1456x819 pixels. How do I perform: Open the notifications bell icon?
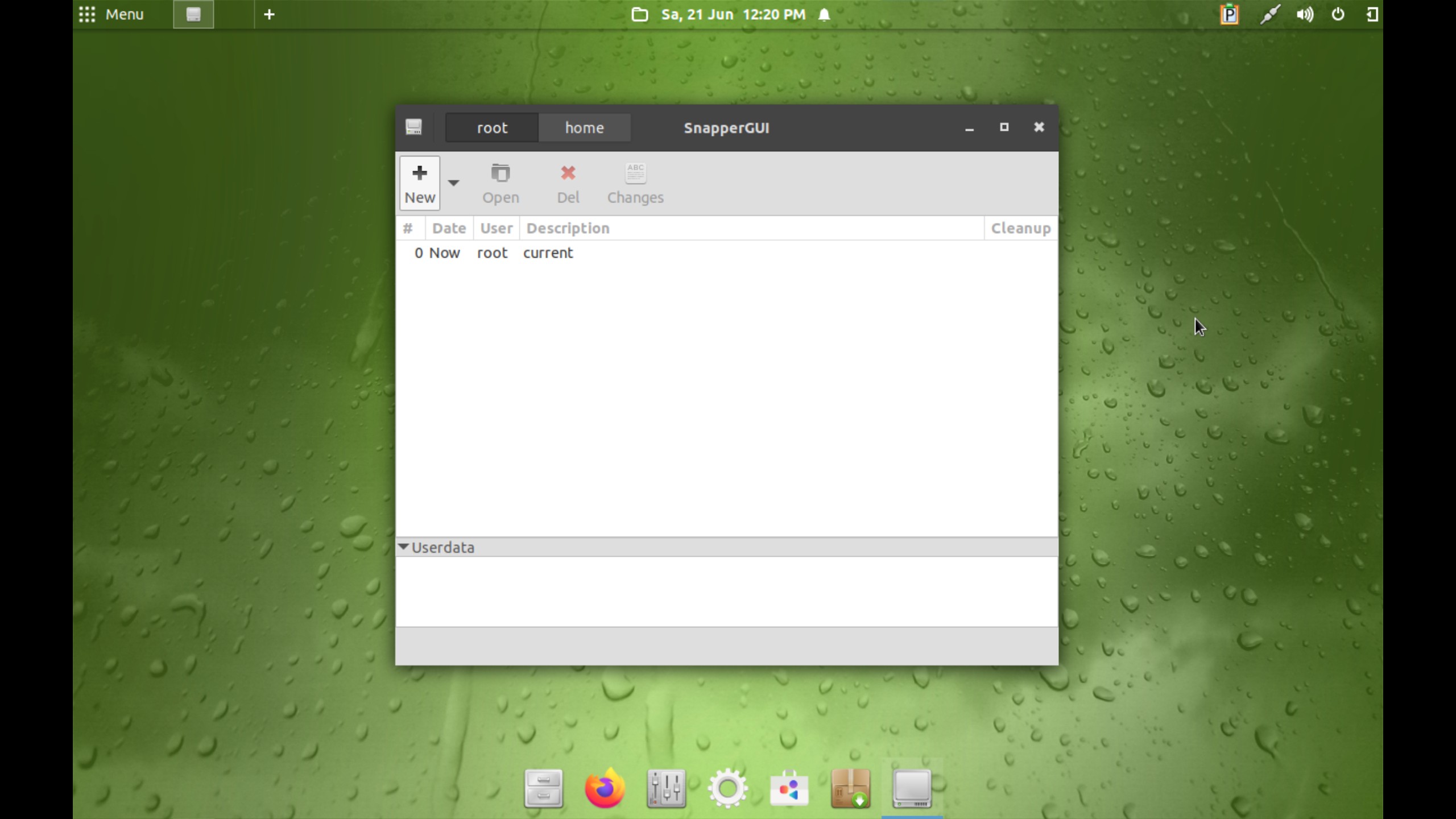824,14
